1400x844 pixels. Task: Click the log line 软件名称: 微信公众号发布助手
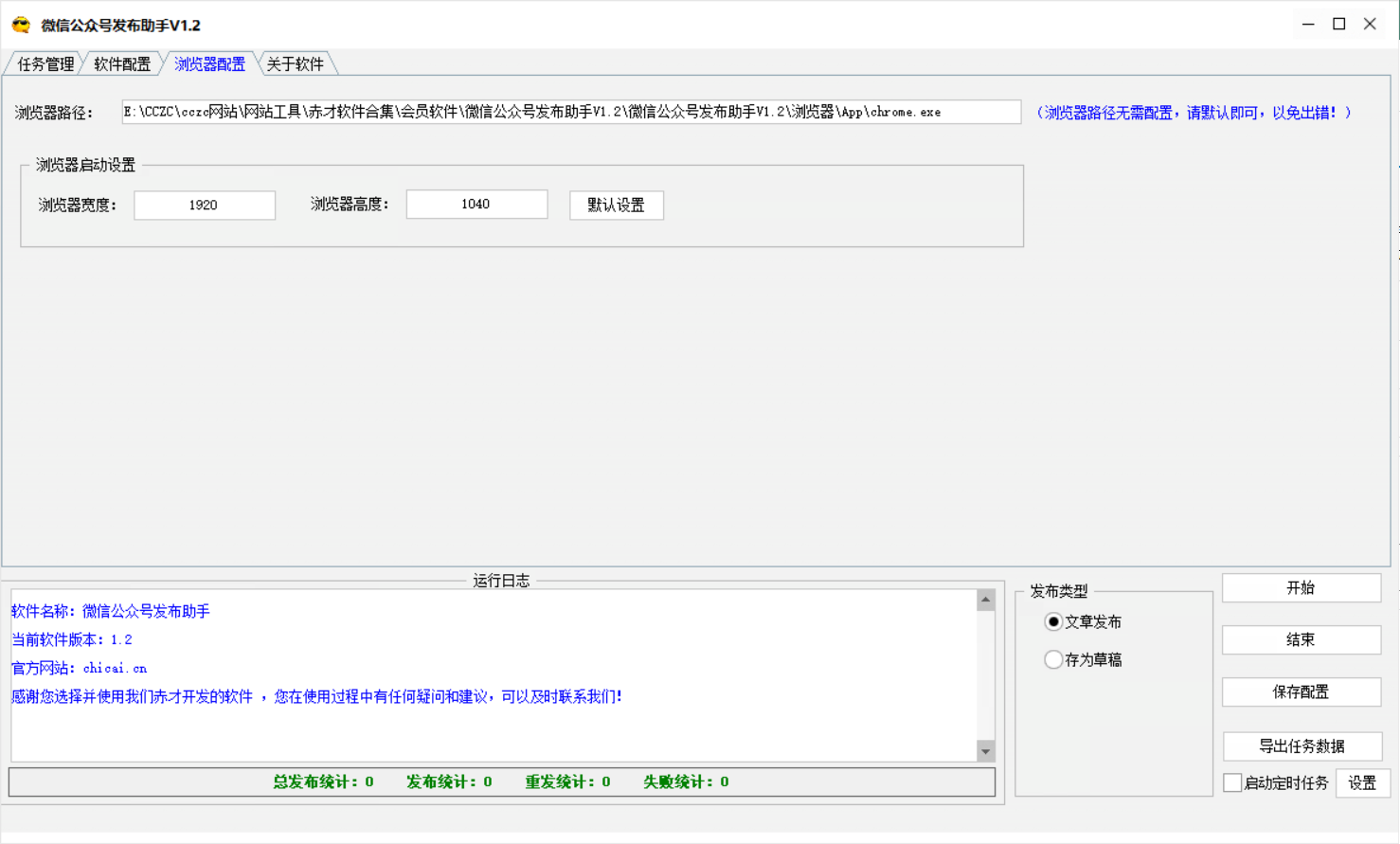tap(111, 611)
